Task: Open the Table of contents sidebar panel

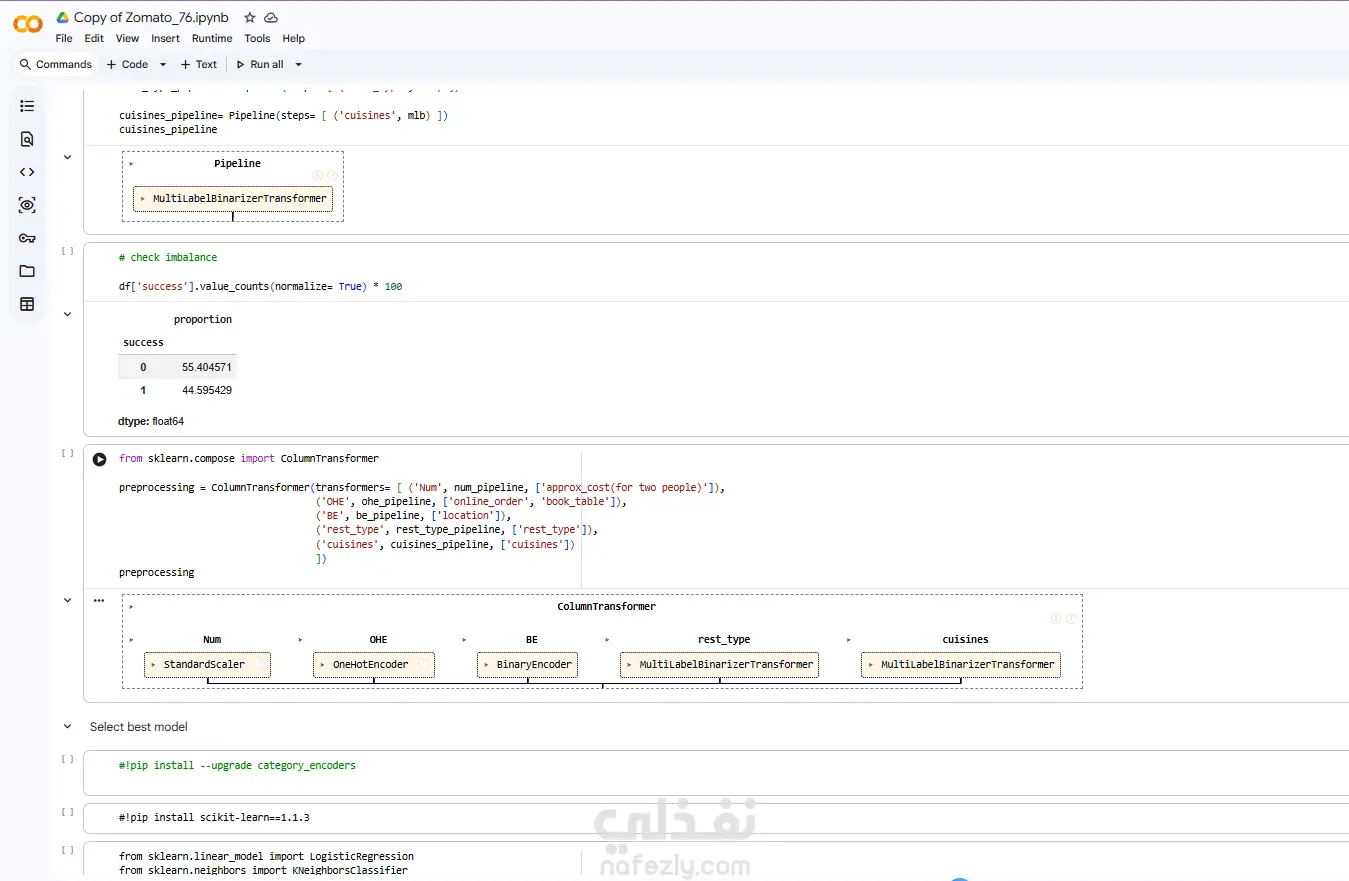Action: [x=27, y=106]
